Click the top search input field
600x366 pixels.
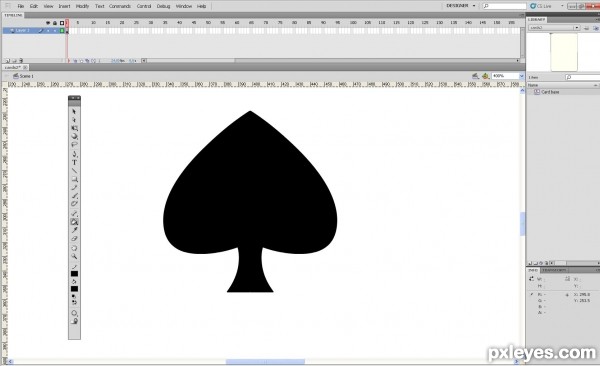[x=504, y=6]
